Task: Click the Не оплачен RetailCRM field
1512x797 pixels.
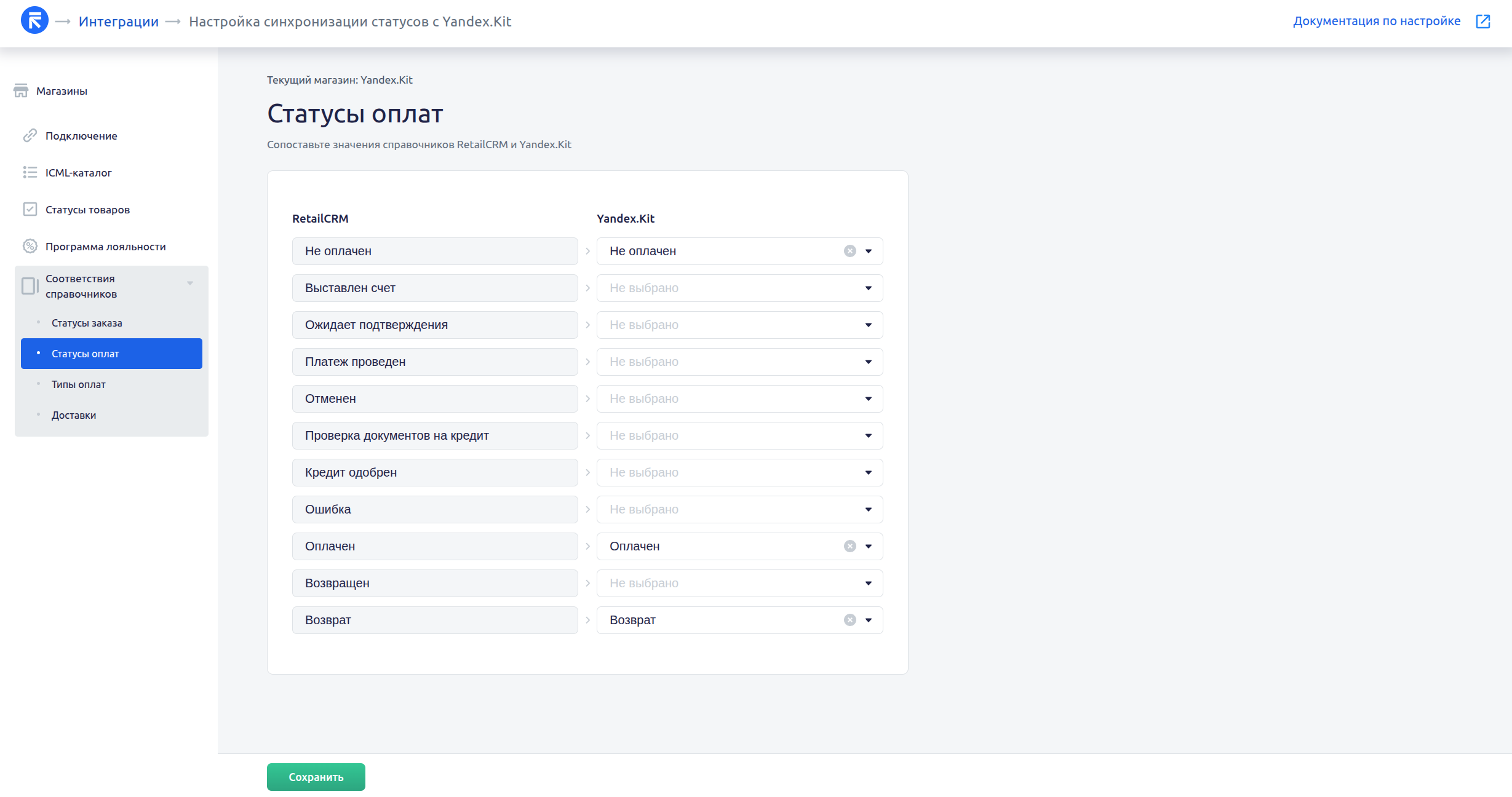Action: click(x=435, y=251)
